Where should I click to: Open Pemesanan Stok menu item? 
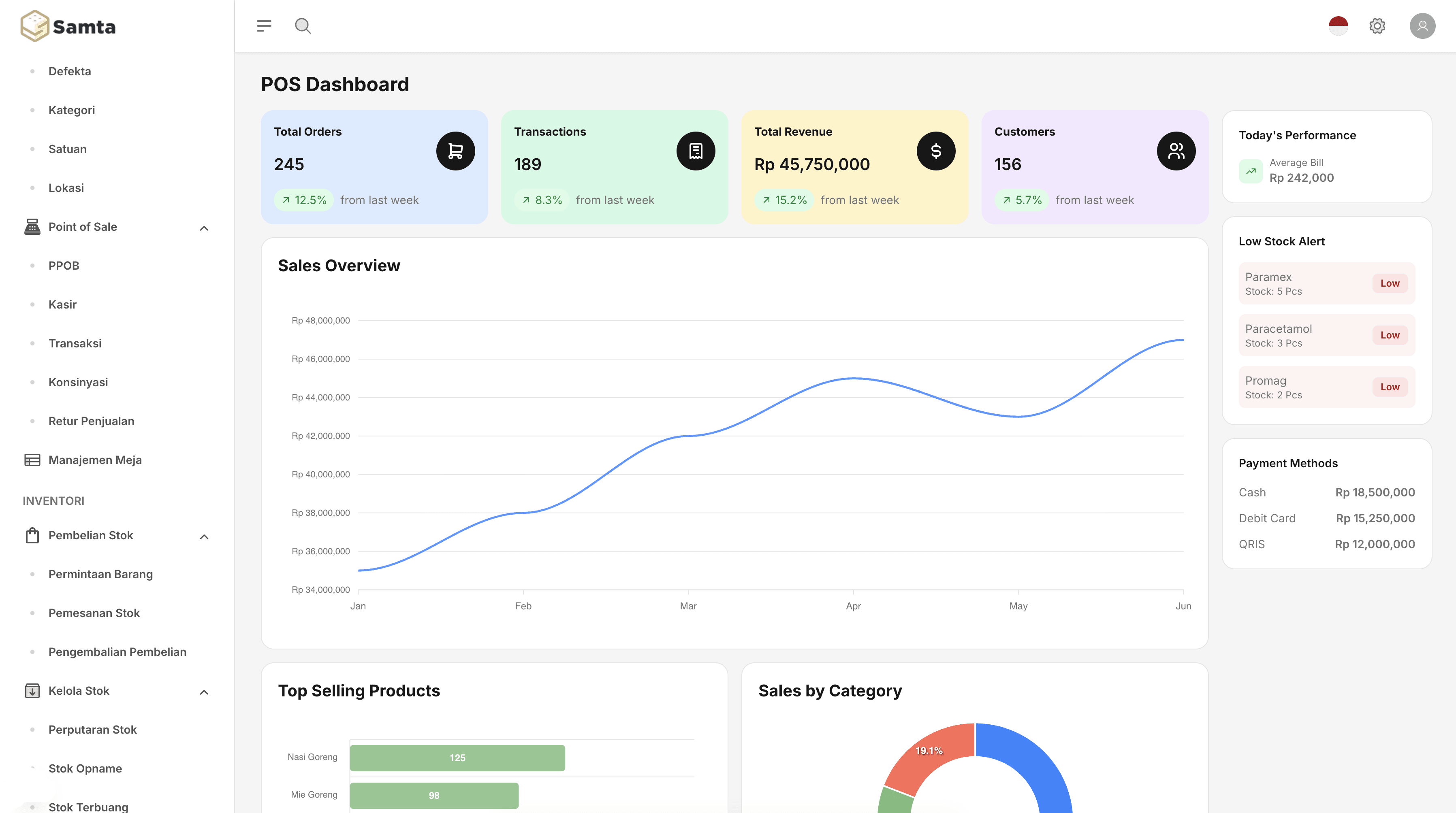94,613
